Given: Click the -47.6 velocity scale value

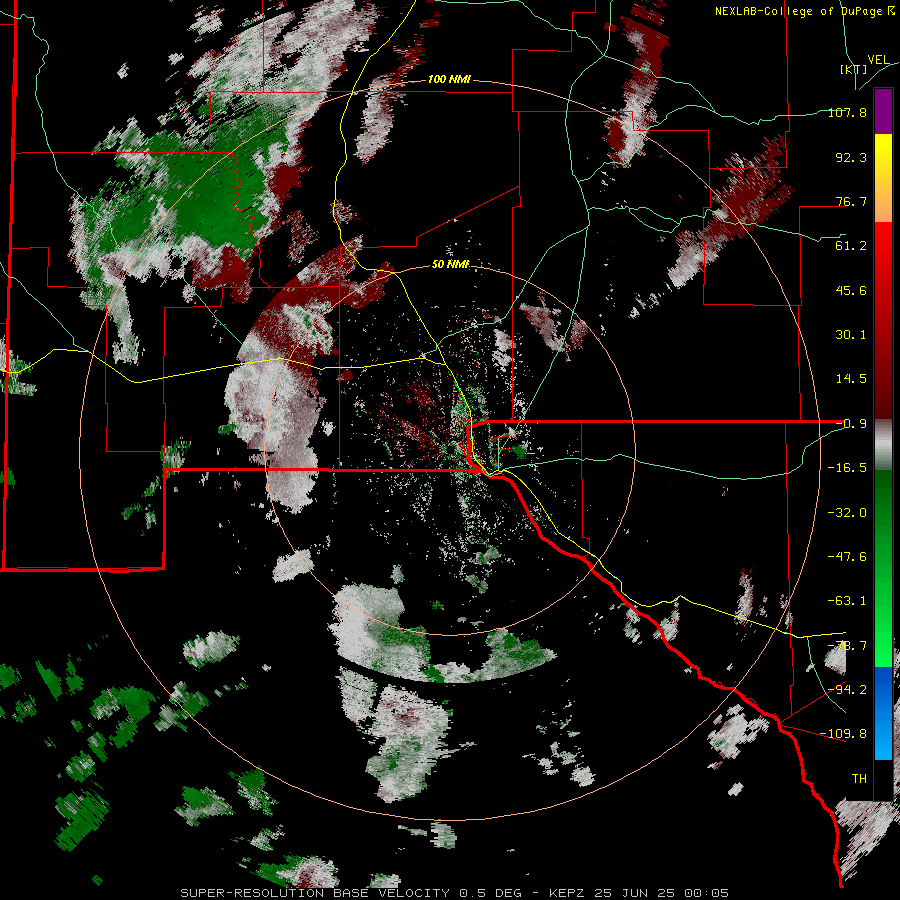Looking at the screenshot, I should pyautogui.click(x=848, y=557).
